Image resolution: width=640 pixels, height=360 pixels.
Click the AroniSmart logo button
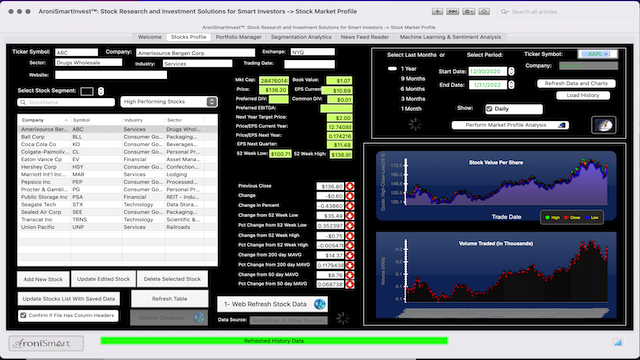46,343
